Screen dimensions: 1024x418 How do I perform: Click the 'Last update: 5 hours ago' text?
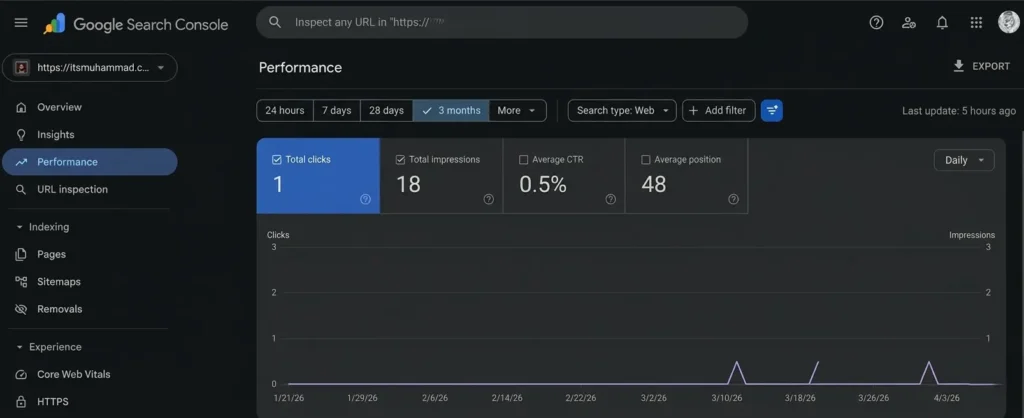[959, 111]
